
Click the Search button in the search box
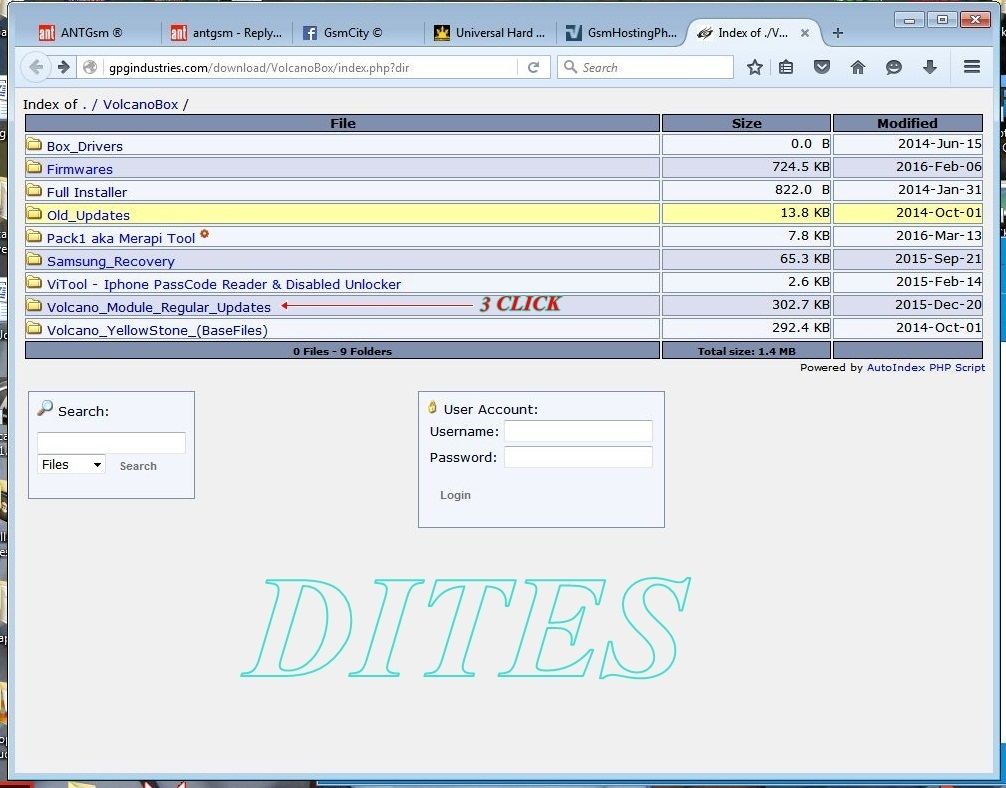(x=138, y=466)
